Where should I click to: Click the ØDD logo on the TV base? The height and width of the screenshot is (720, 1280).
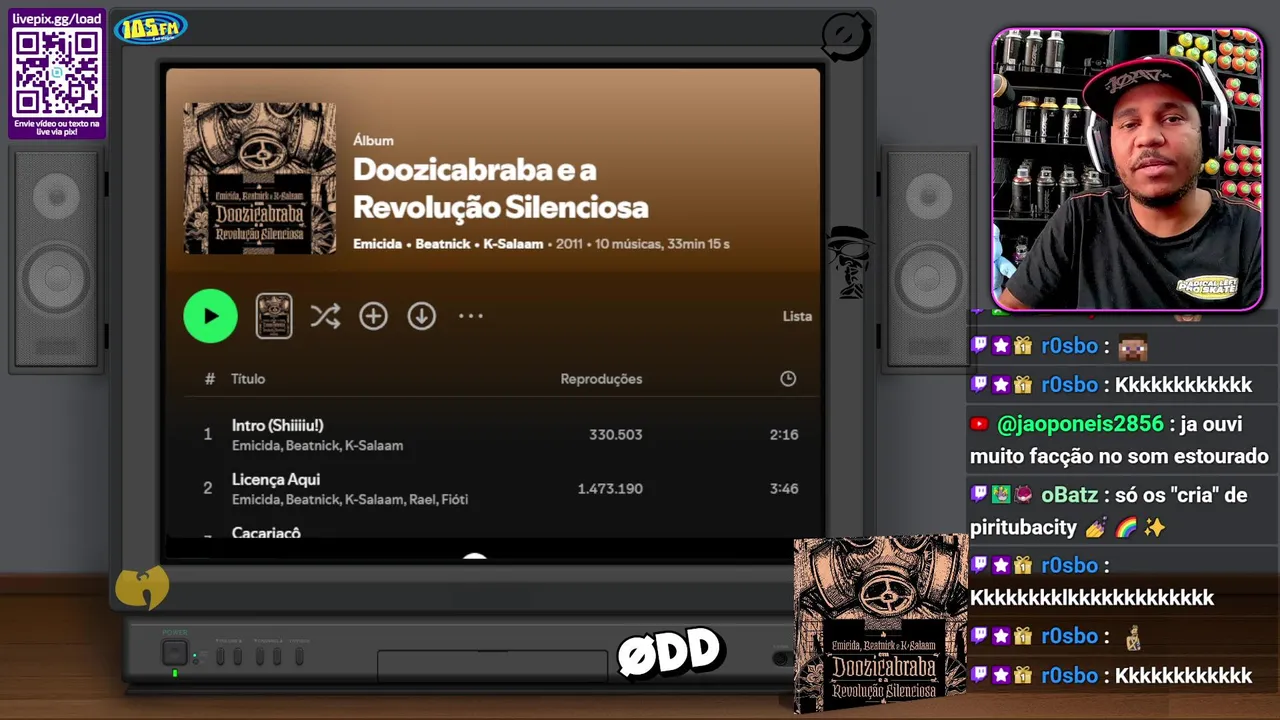click(670, 653)
